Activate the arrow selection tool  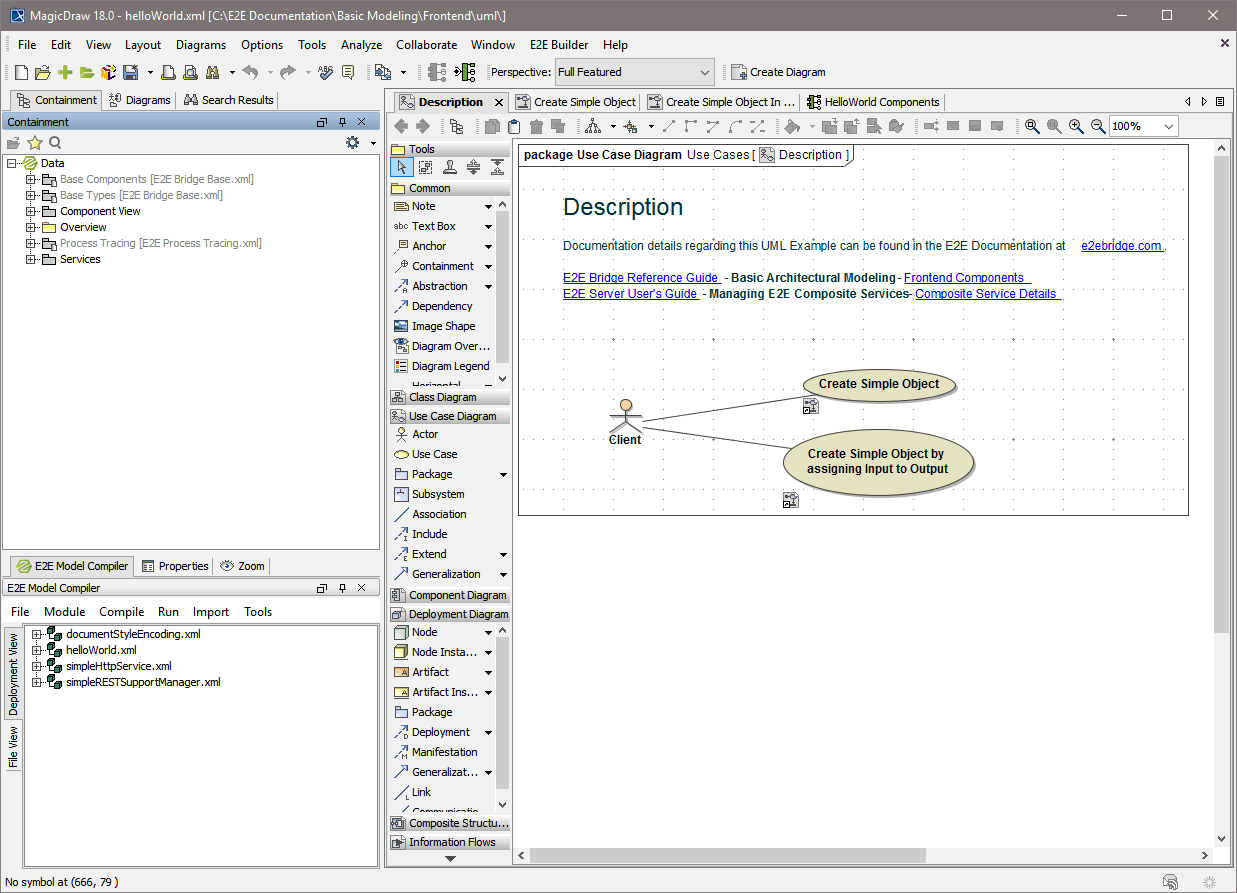pos(401,167)
